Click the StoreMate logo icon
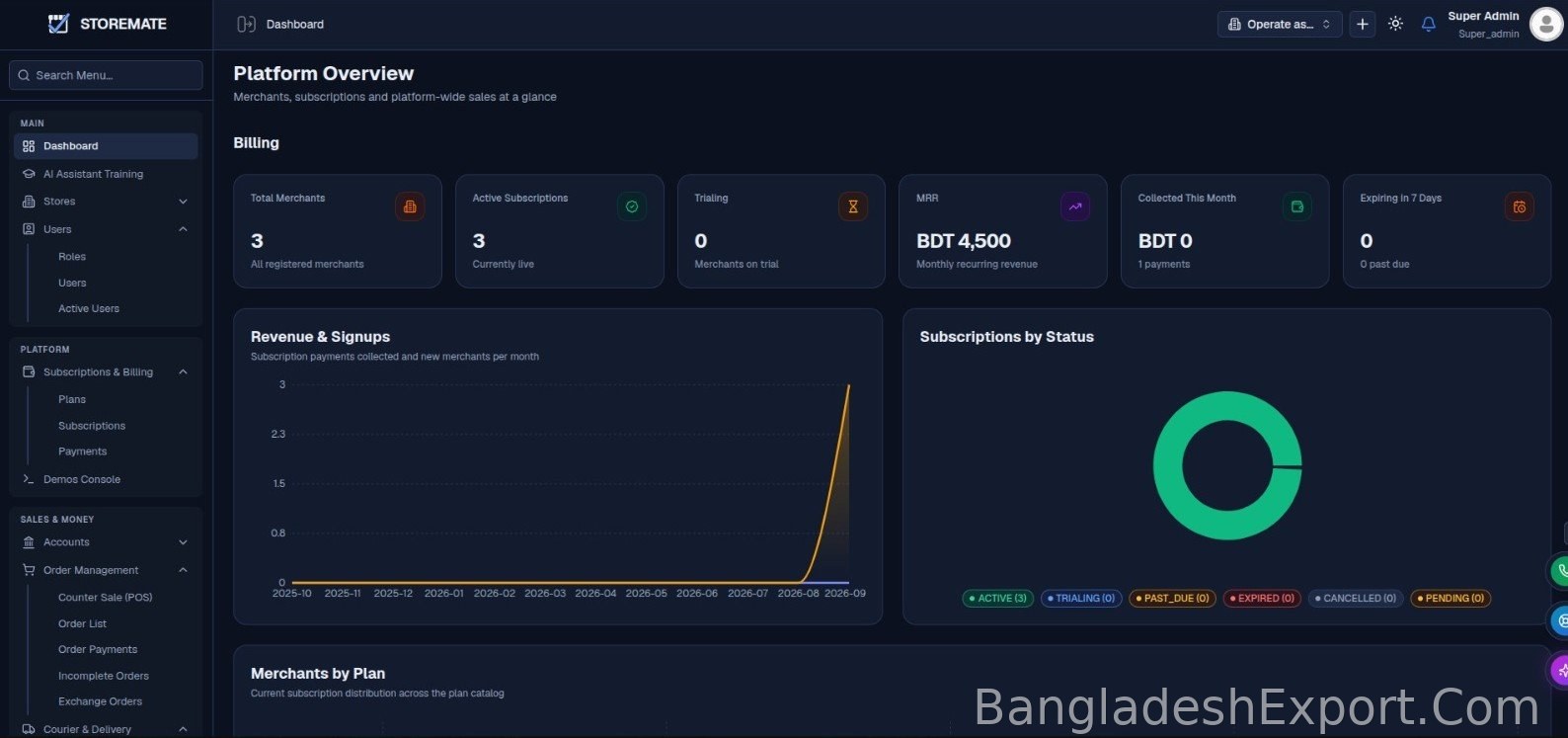This screenshot has width=1568, height=738. click(x=59, y=24)
